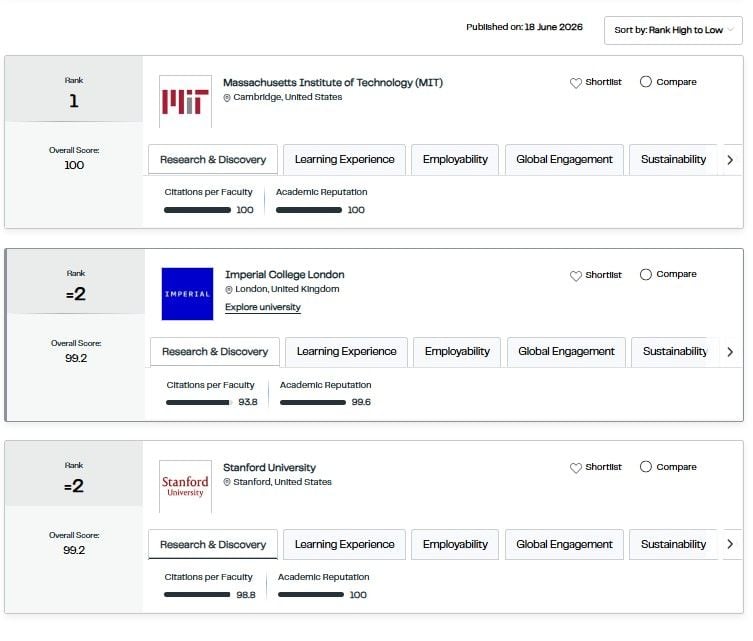
Task: Select Stanford's Global Engagement tab
Action: (x=564, y=544)
